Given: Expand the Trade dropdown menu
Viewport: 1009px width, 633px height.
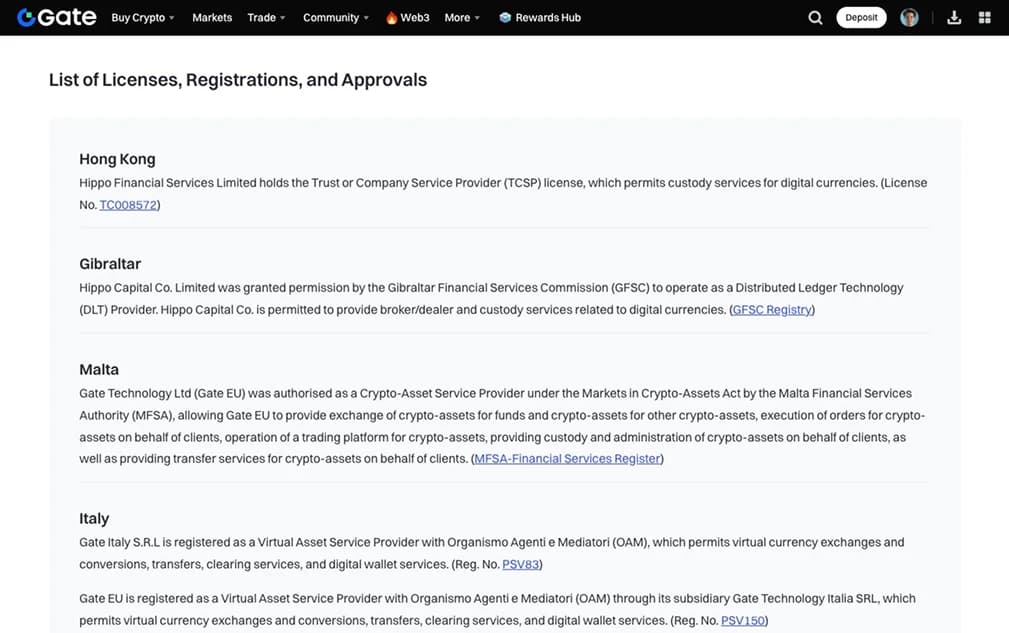Looking at the screenshot, I should pyautogui.click(x=266, y=17).
